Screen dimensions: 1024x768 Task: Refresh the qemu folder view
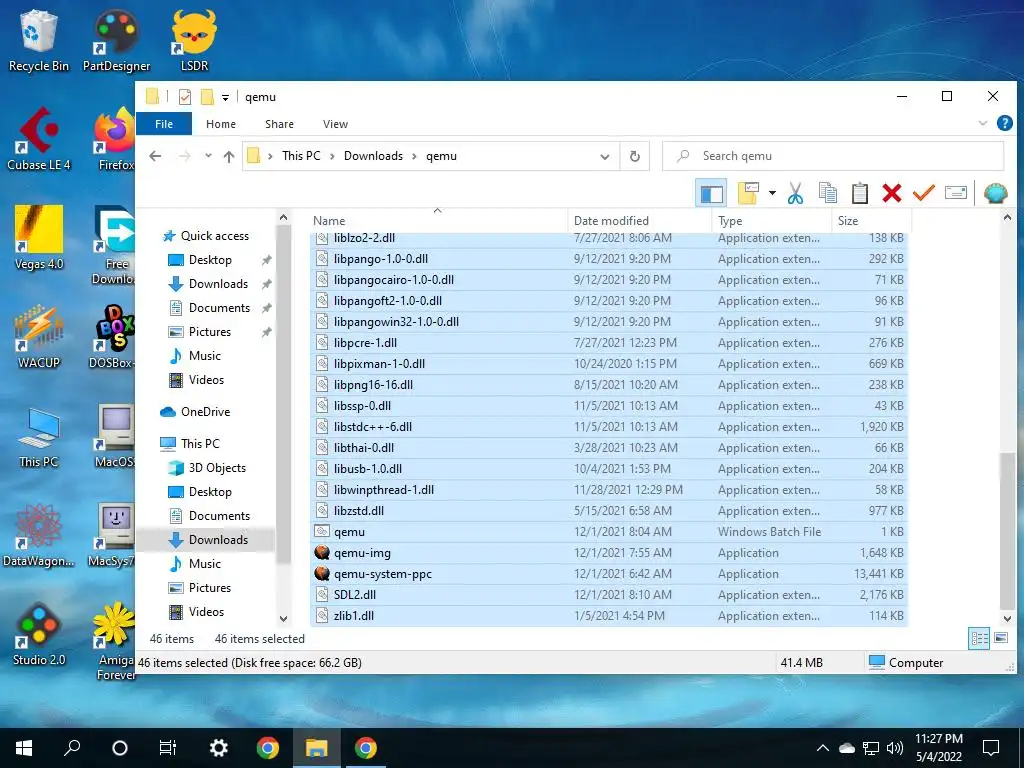(634, 157)
